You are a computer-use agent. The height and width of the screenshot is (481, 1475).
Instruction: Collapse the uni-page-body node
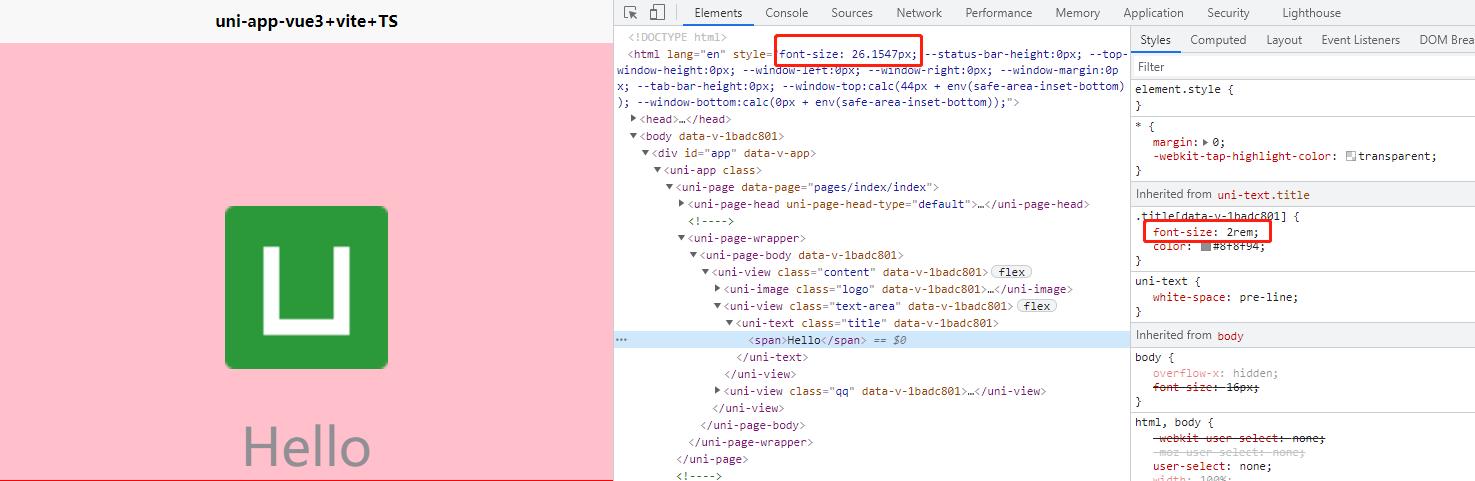pos(694,255)
